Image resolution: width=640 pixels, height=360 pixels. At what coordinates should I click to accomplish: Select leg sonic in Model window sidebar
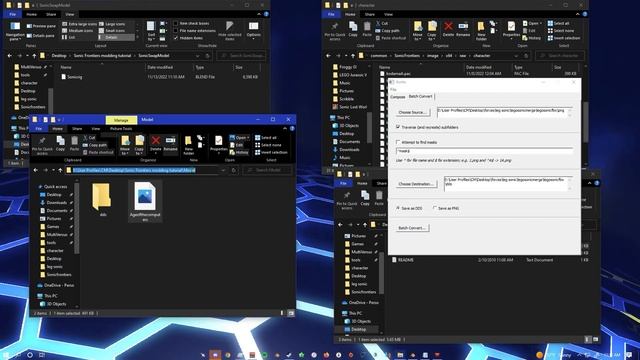(54, 267)
